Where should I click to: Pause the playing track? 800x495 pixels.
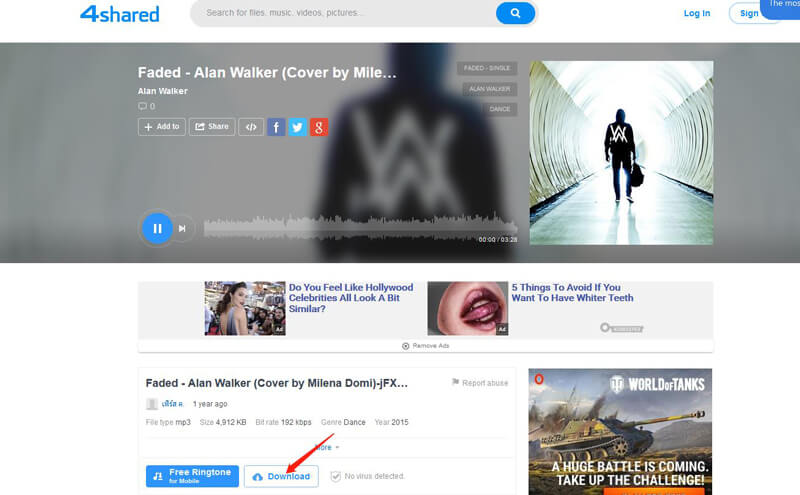(x=157, y=229)
